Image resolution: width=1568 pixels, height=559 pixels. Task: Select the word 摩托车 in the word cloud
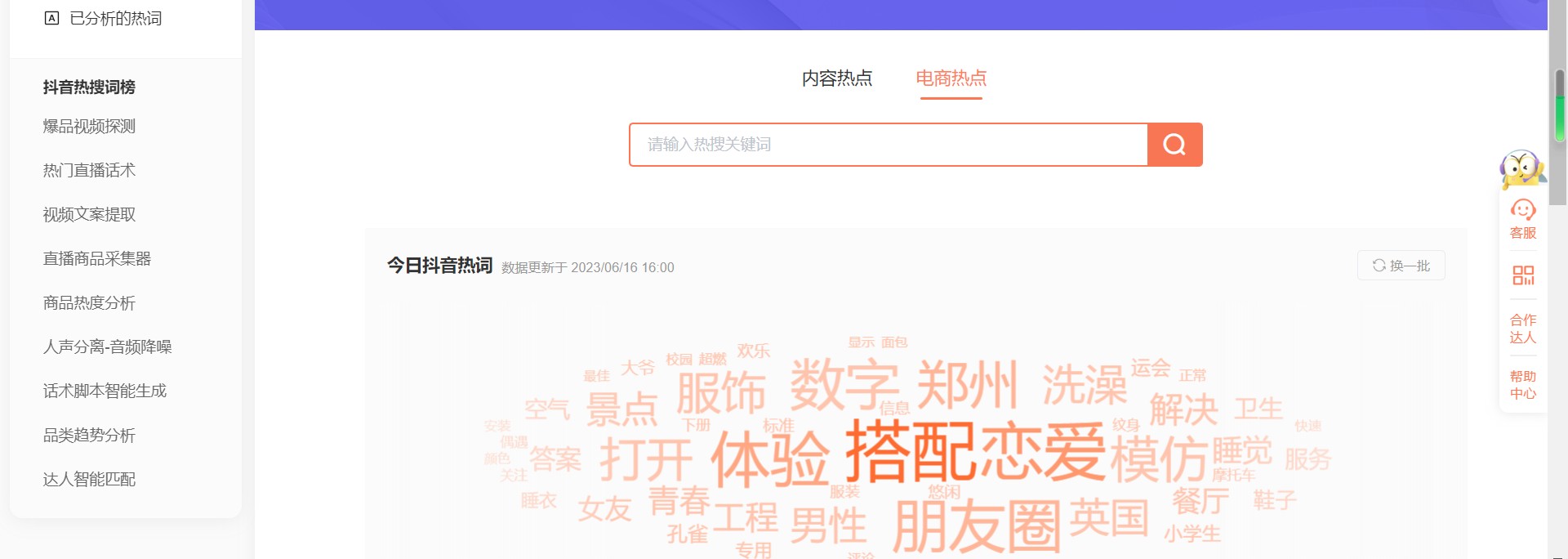click(1234, 475)
